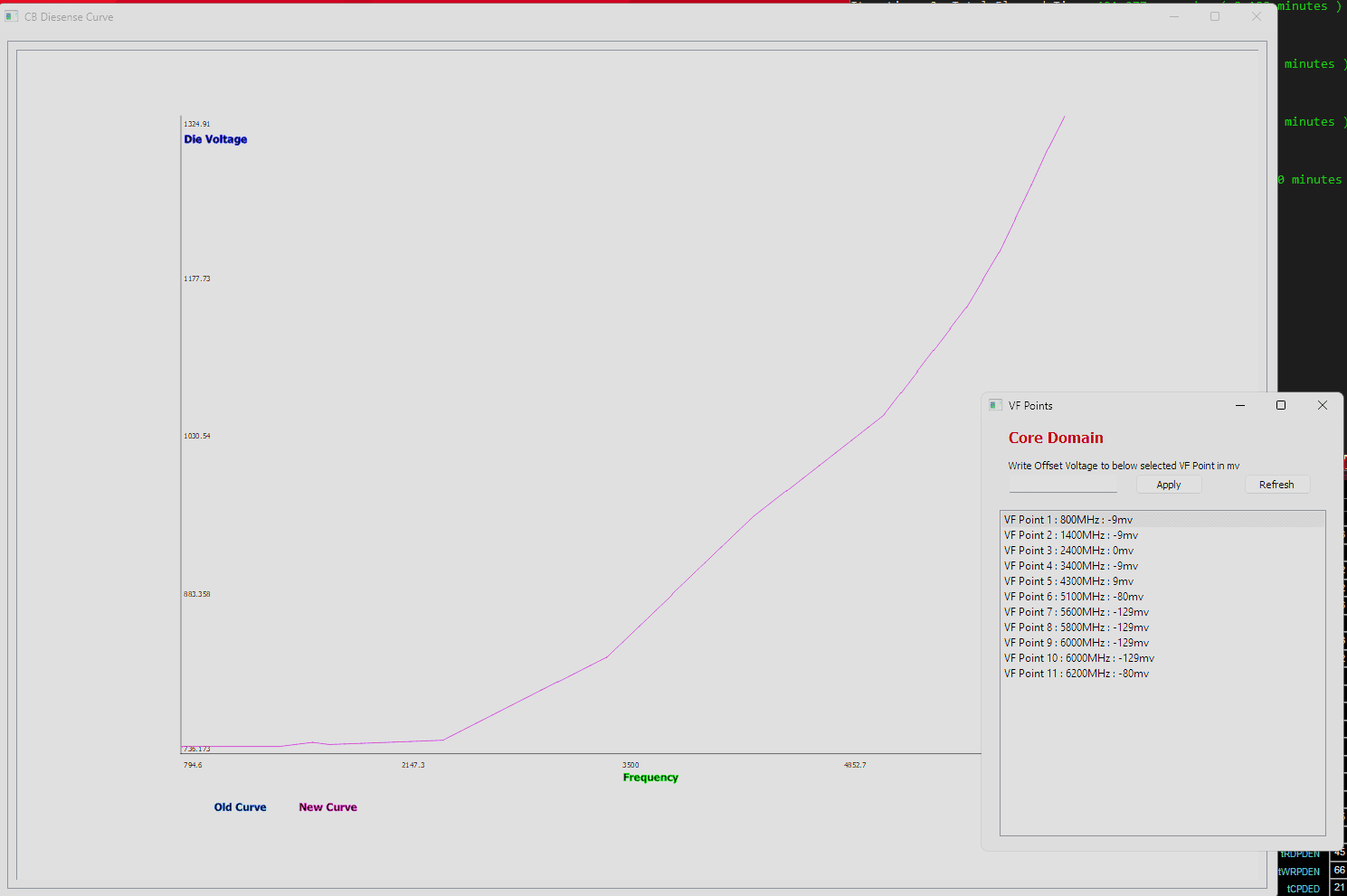Viewport: 1347px width, 896px height.
Task: Select VF Point 1 : 800MHz row
Action: (1162, 520)
